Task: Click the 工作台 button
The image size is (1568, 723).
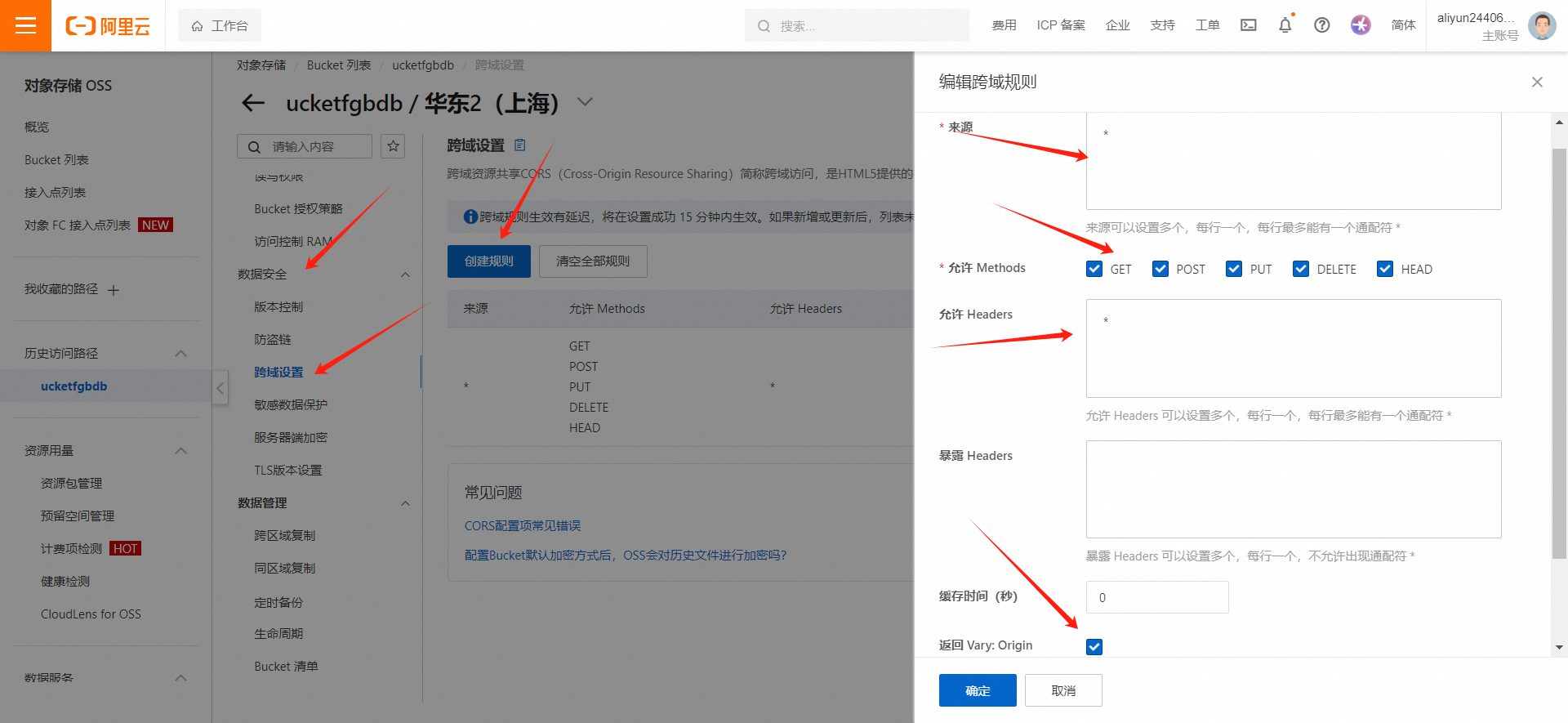Action: (x=220, y=26)
